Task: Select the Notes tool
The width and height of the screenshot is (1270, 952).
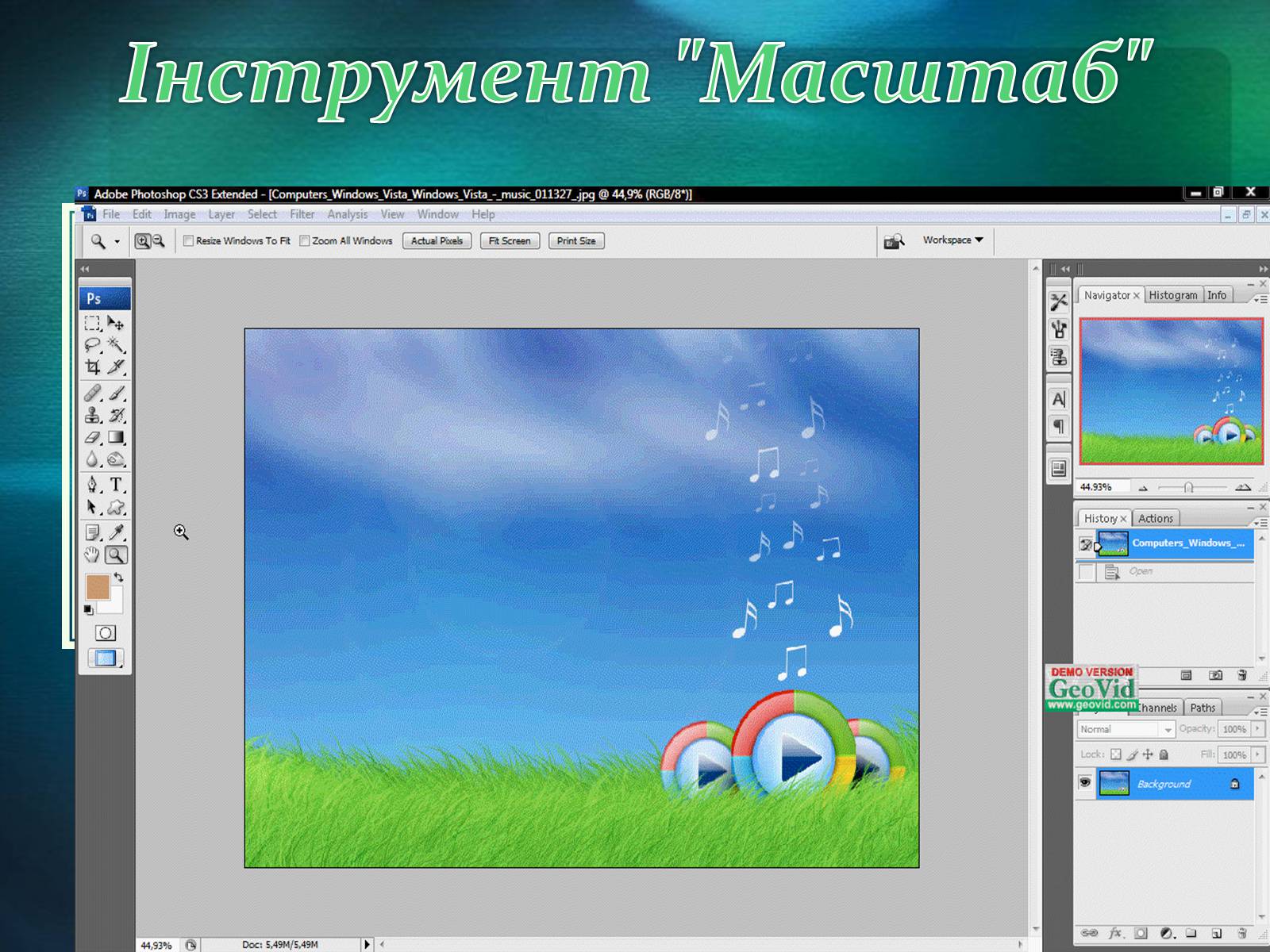Action: tap(93, 532)
